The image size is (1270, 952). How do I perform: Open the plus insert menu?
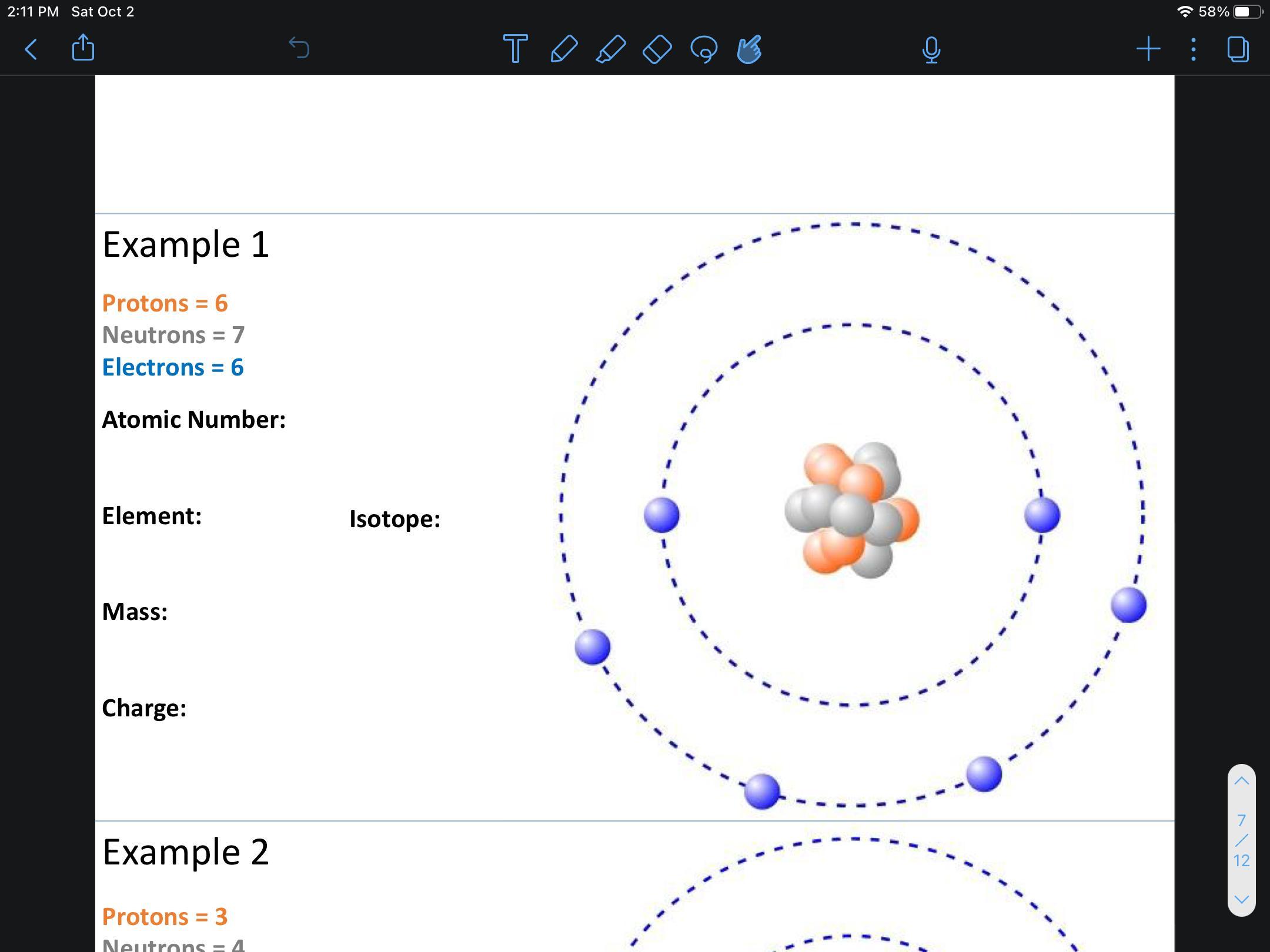point(1148,49)
